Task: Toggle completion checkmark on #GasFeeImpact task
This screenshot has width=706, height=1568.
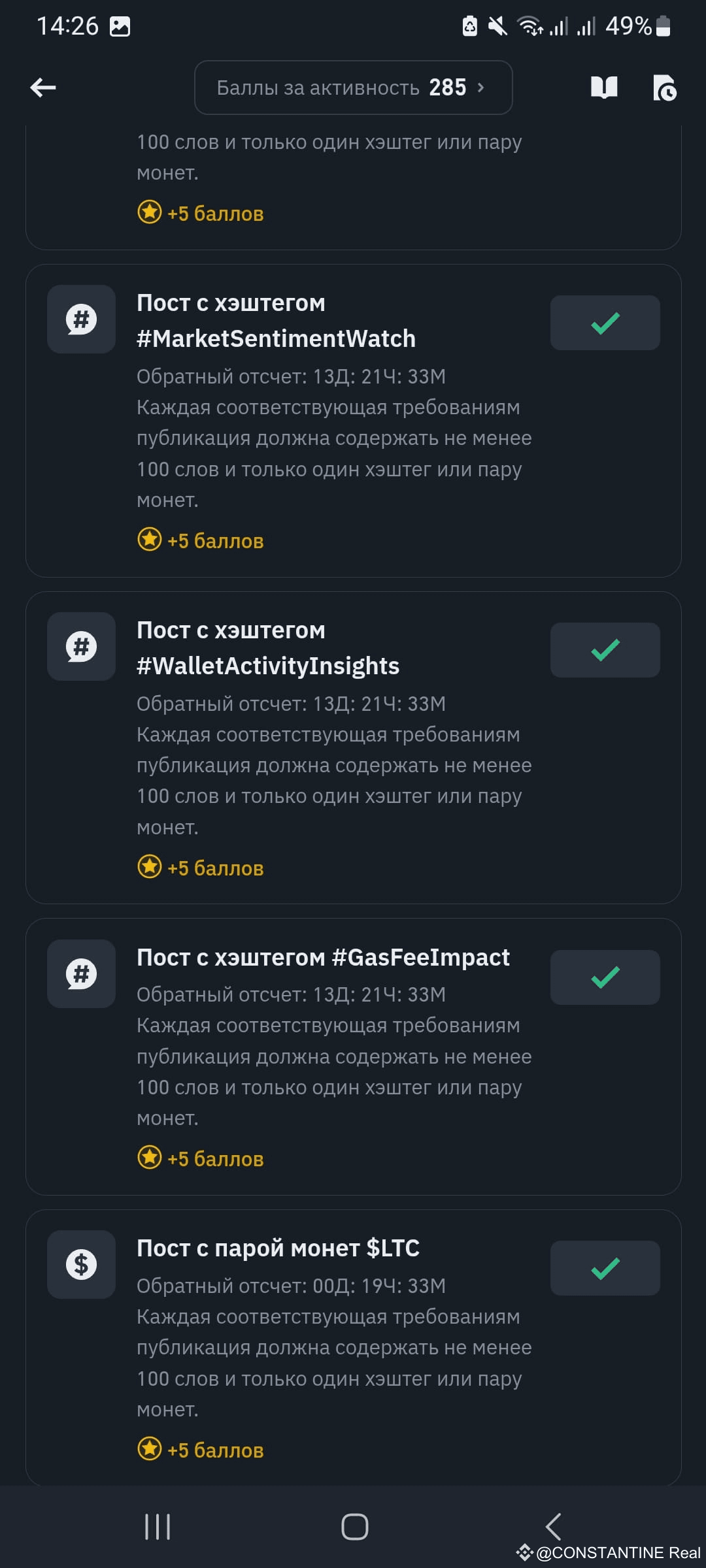Action: click(605, 977)
